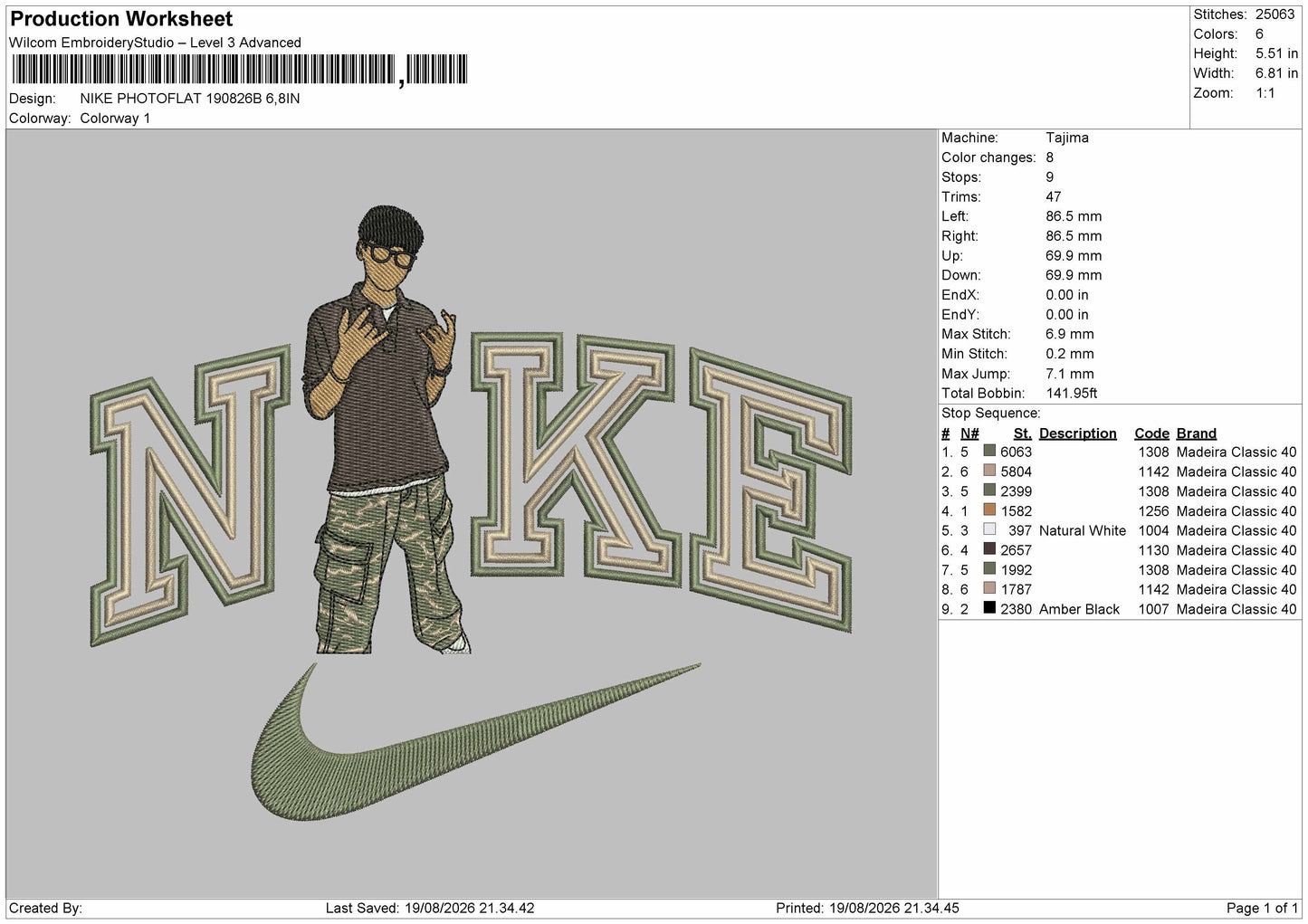The image size is (1308, 924).
Task: Click the tan swatch in stop row 2
Action: 989,471
